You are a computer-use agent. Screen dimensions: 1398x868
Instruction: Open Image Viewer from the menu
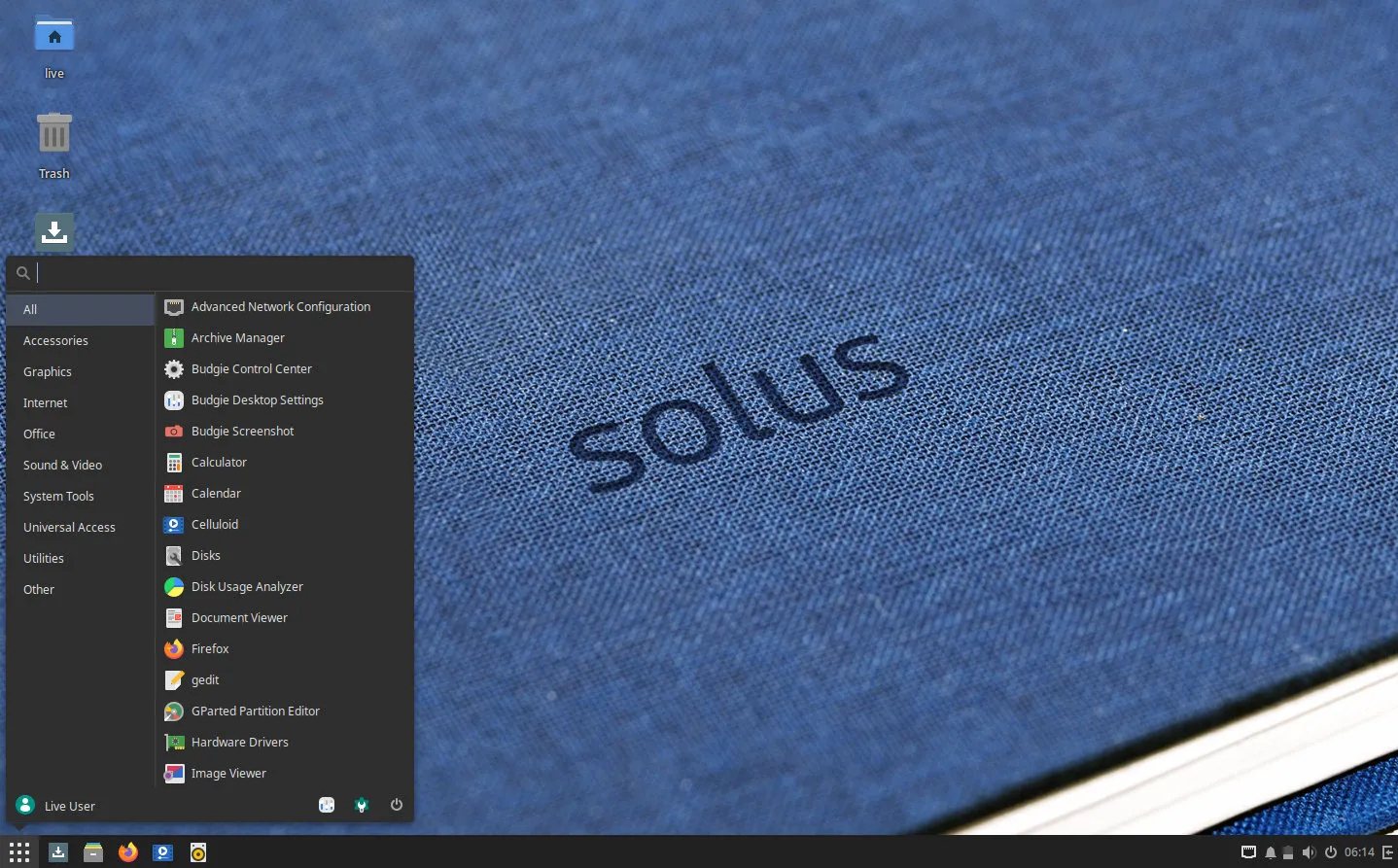284,774
